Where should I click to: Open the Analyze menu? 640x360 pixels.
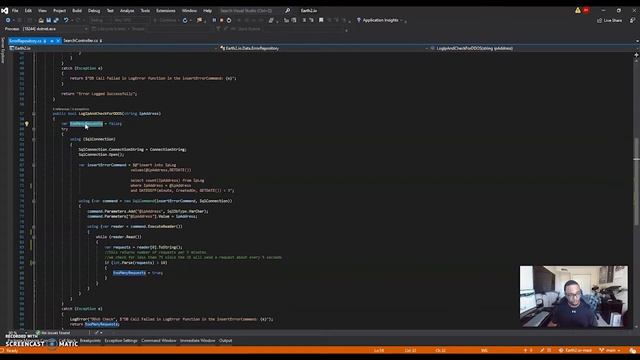click(127, 11)
